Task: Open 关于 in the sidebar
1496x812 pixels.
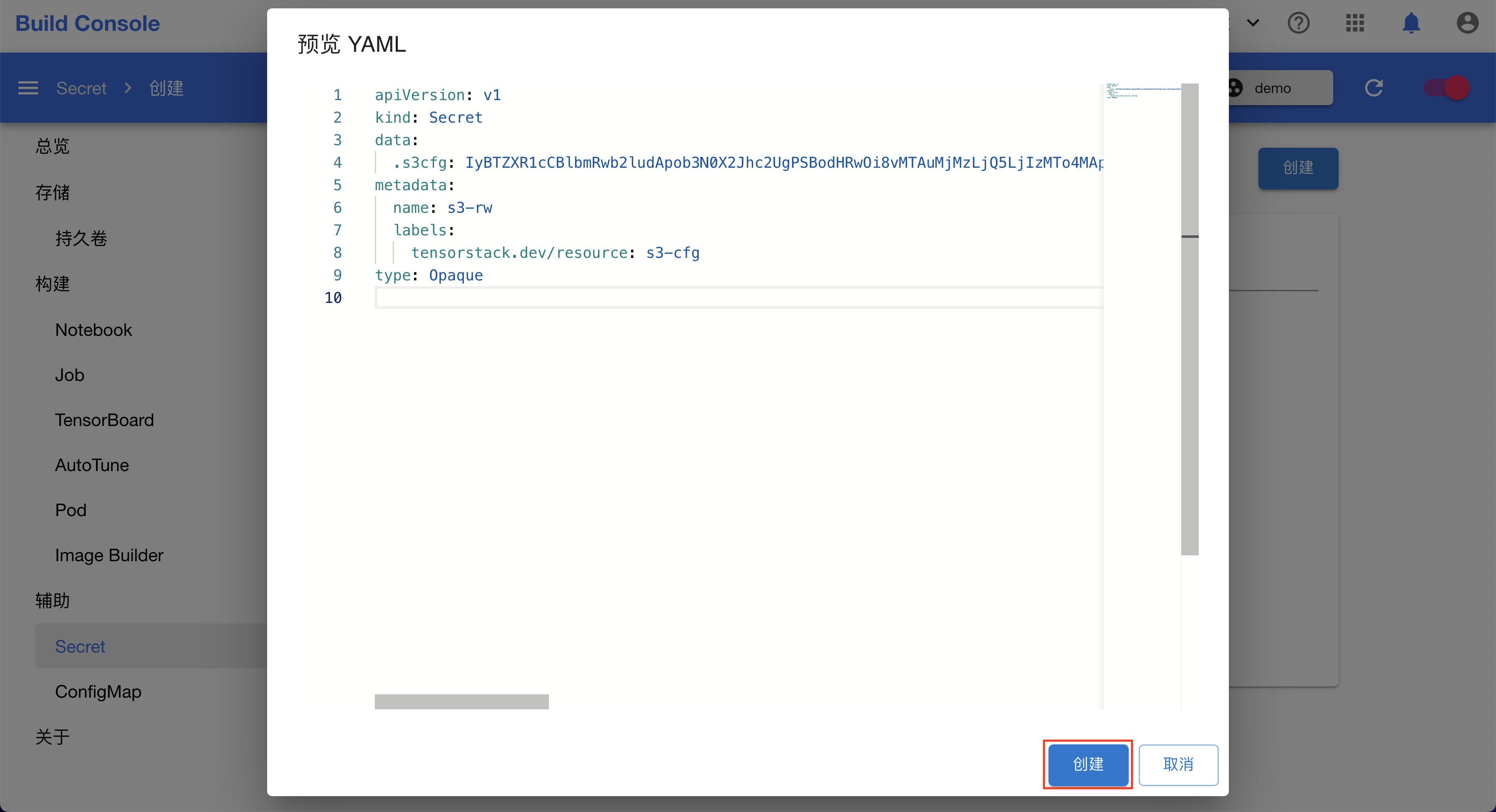Action: (52, 737)
